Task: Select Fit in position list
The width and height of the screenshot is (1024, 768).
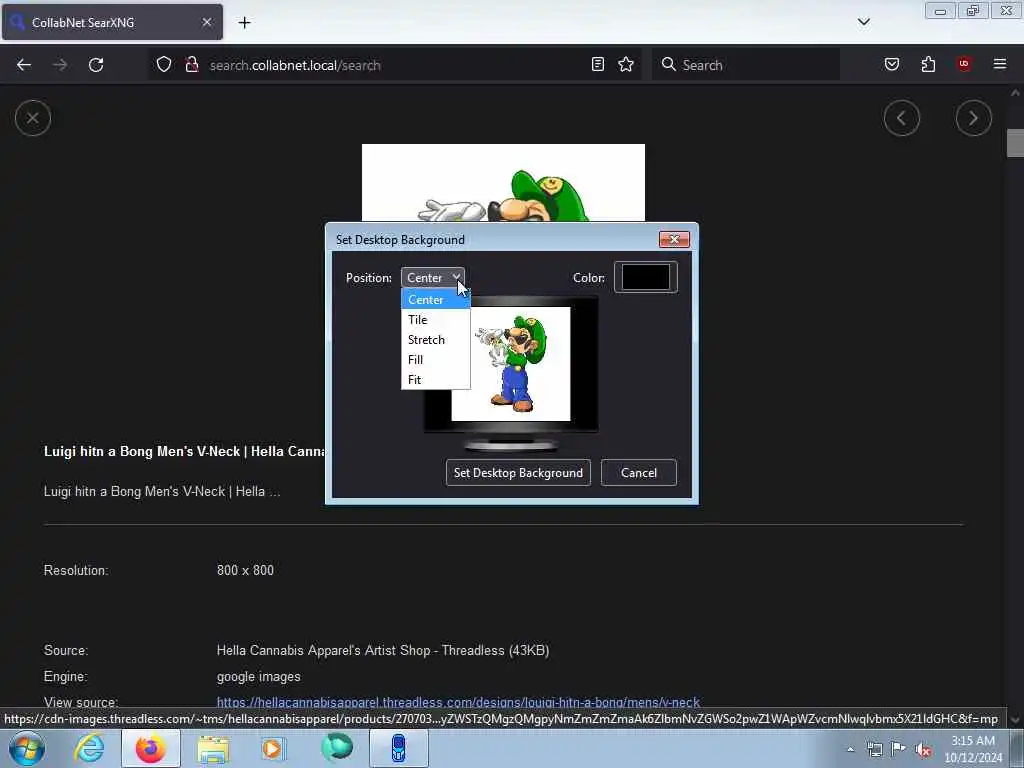Action: 435,379
